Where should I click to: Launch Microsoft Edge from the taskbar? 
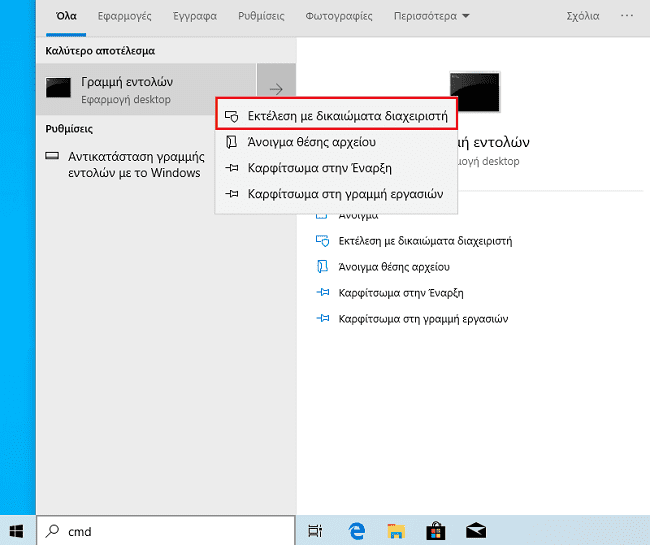pyautogui.click(x=357, y=531)
